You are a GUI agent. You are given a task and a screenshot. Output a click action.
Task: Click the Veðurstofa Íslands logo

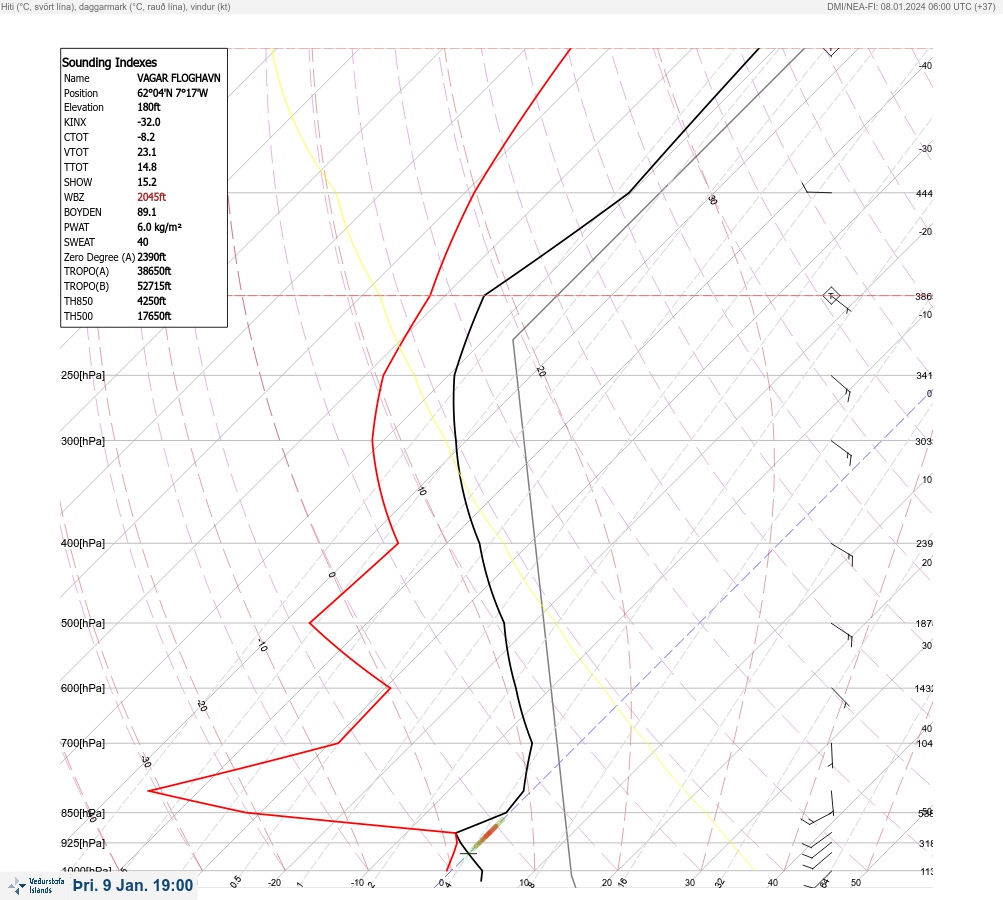click(36, 885)
